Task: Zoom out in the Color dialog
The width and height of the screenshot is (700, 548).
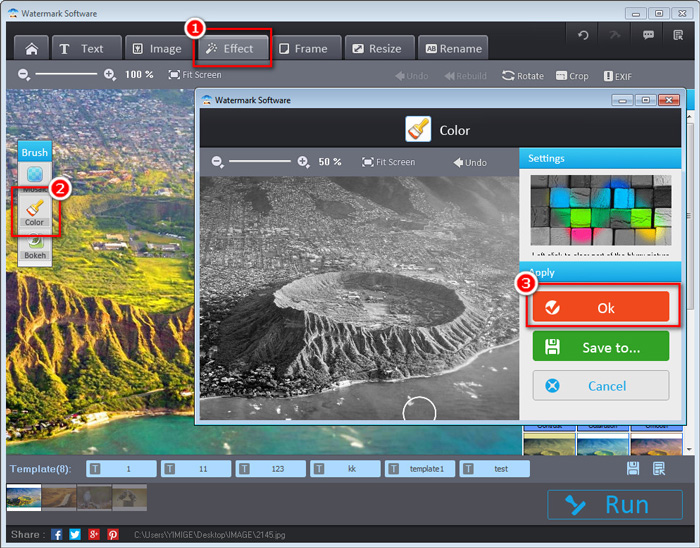Action: pos(217,162)
